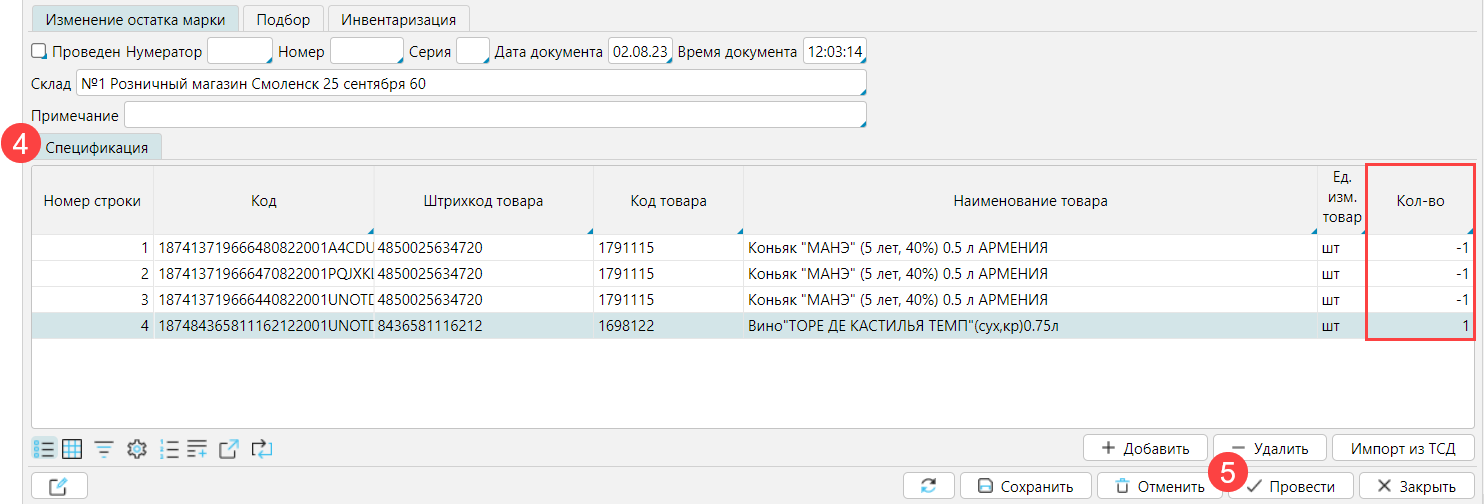Open the filter icon below table

coord(103,449)
